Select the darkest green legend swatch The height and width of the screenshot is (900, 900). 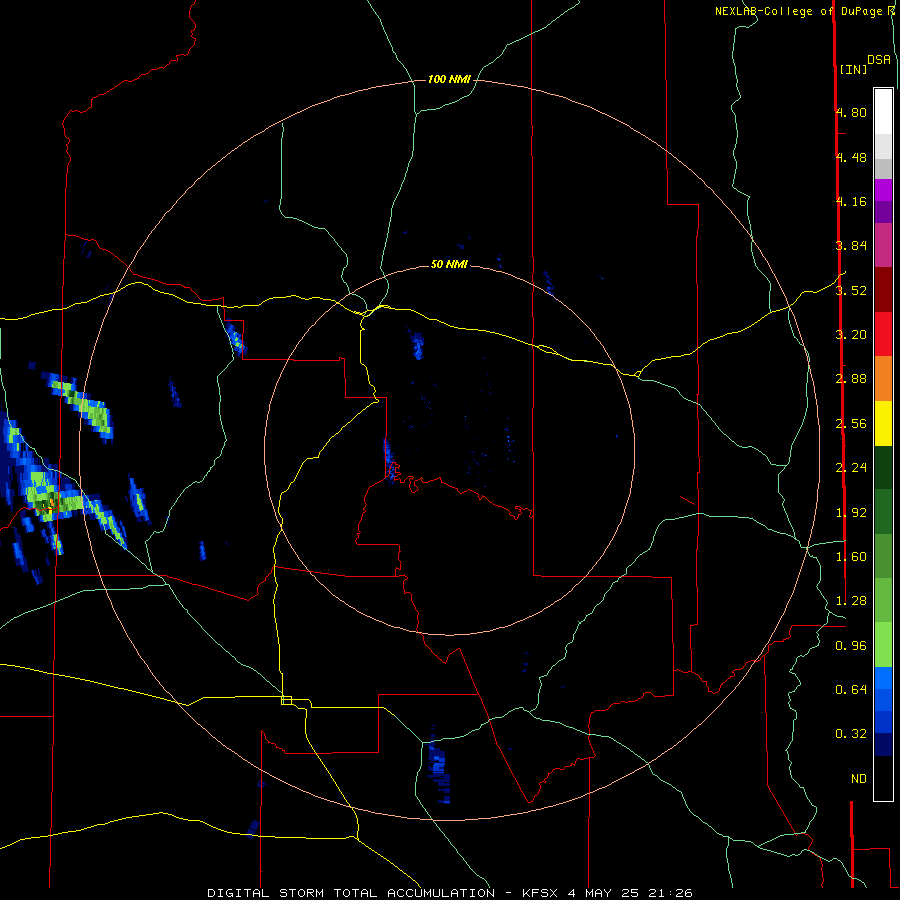pos(883,468)
